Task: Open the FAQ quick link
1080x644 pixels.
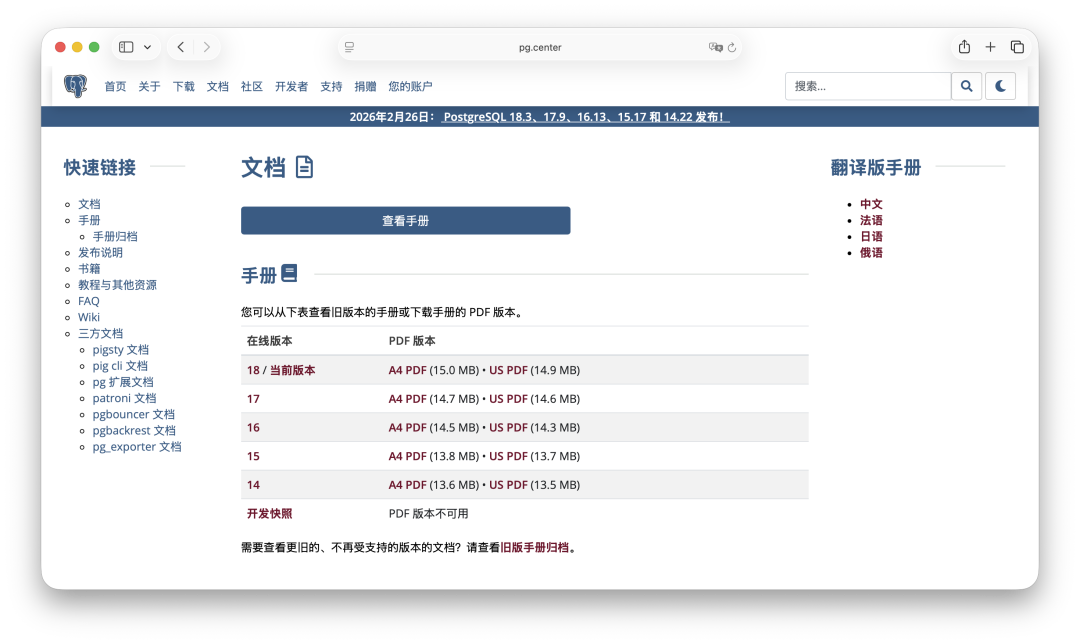Action: [x=89, y=301]
